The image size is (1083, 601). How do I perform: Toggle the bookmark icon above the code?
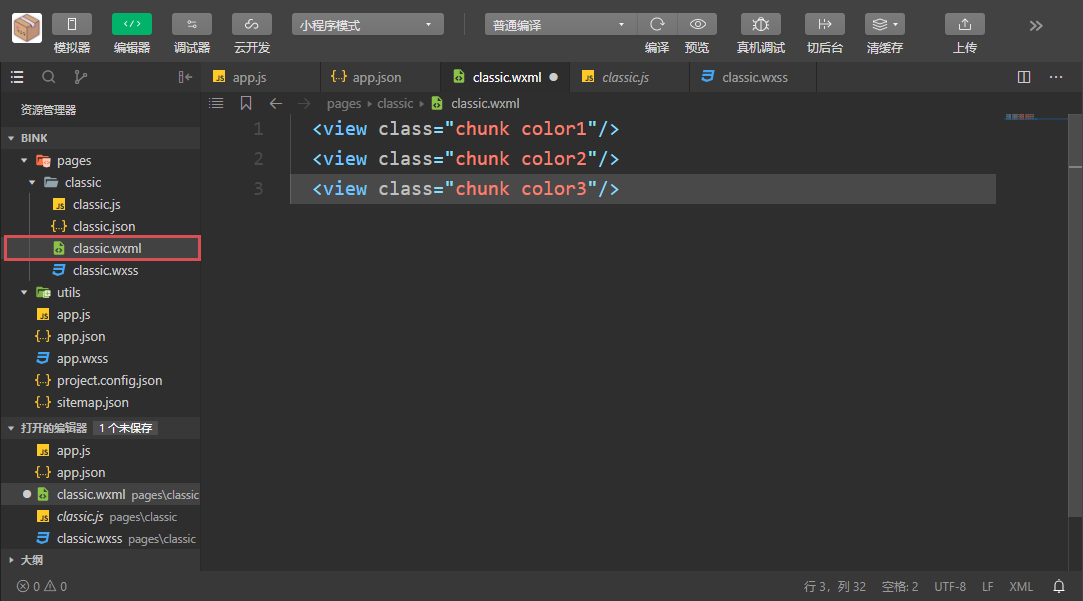point(246,102)
